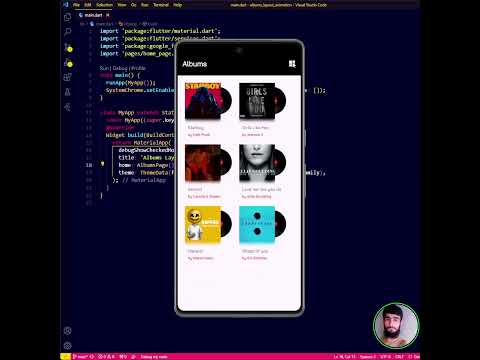
Task: Click the Starboy title text under the cover
Action: [x=195, y=128]
